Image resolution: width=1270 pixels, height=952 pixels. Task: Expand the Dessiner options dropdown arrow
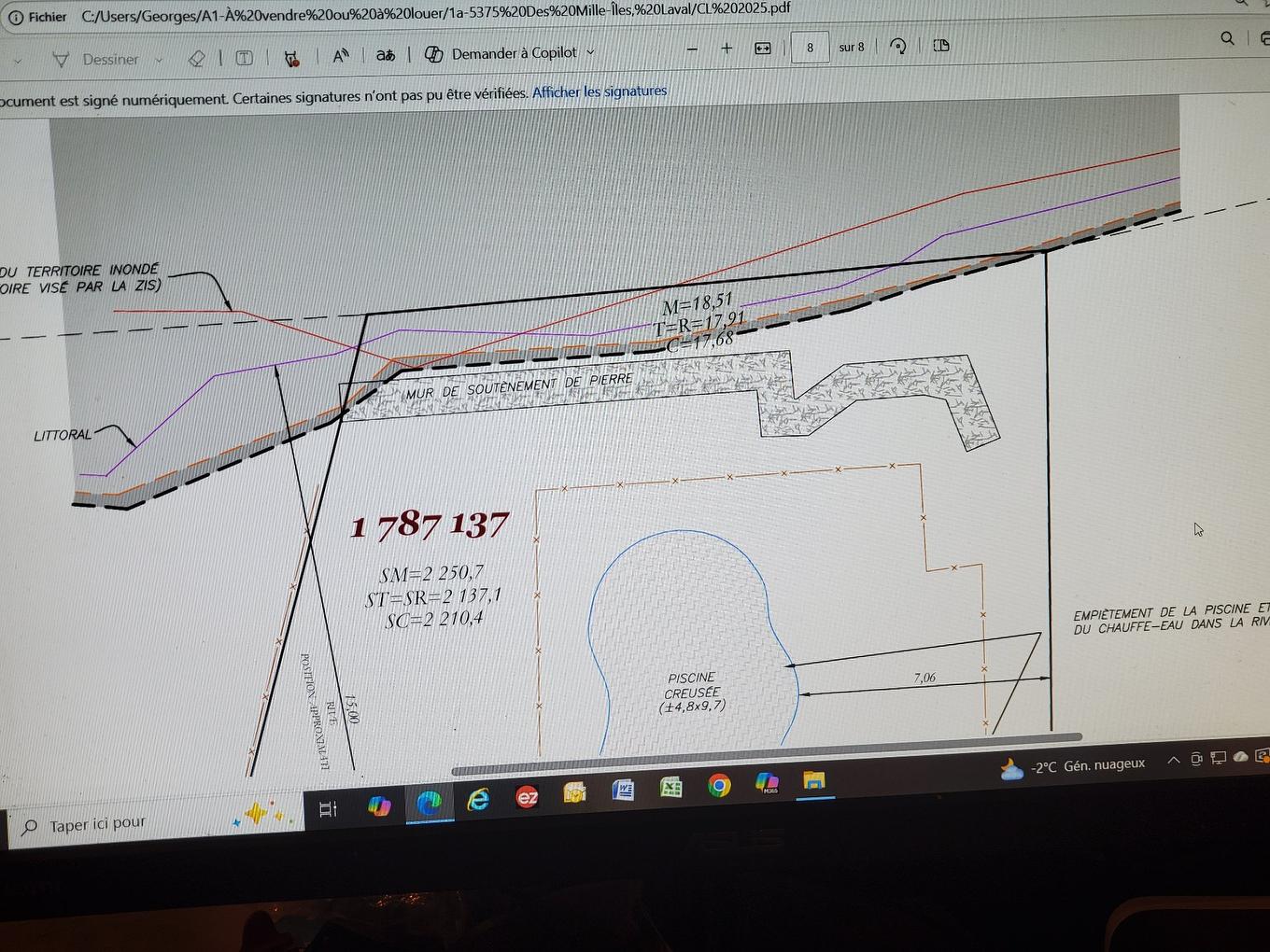(x=159, y=60)
